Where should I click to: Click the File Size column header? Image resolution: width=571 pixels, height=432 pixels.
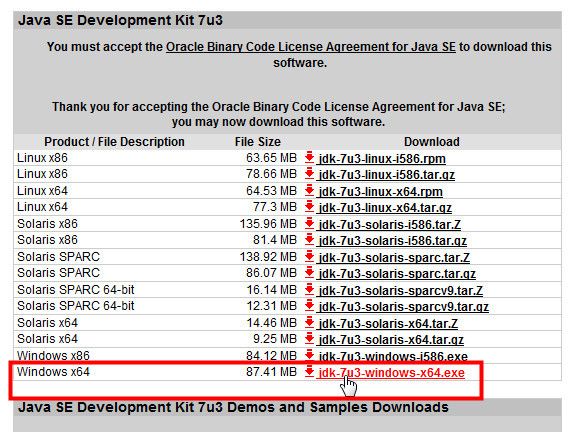pos(258,142)
